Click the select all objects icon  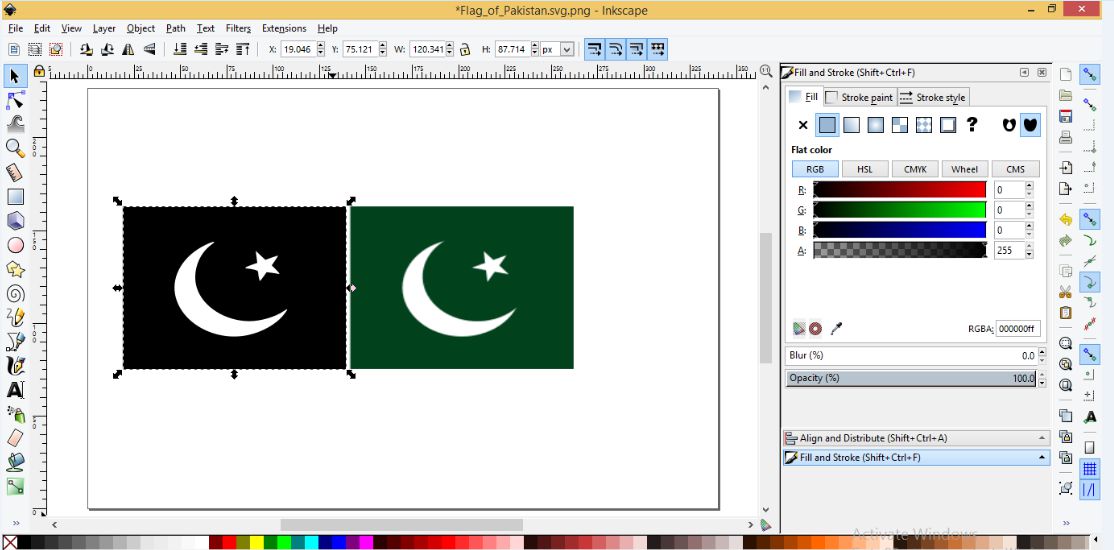[13, 49]
